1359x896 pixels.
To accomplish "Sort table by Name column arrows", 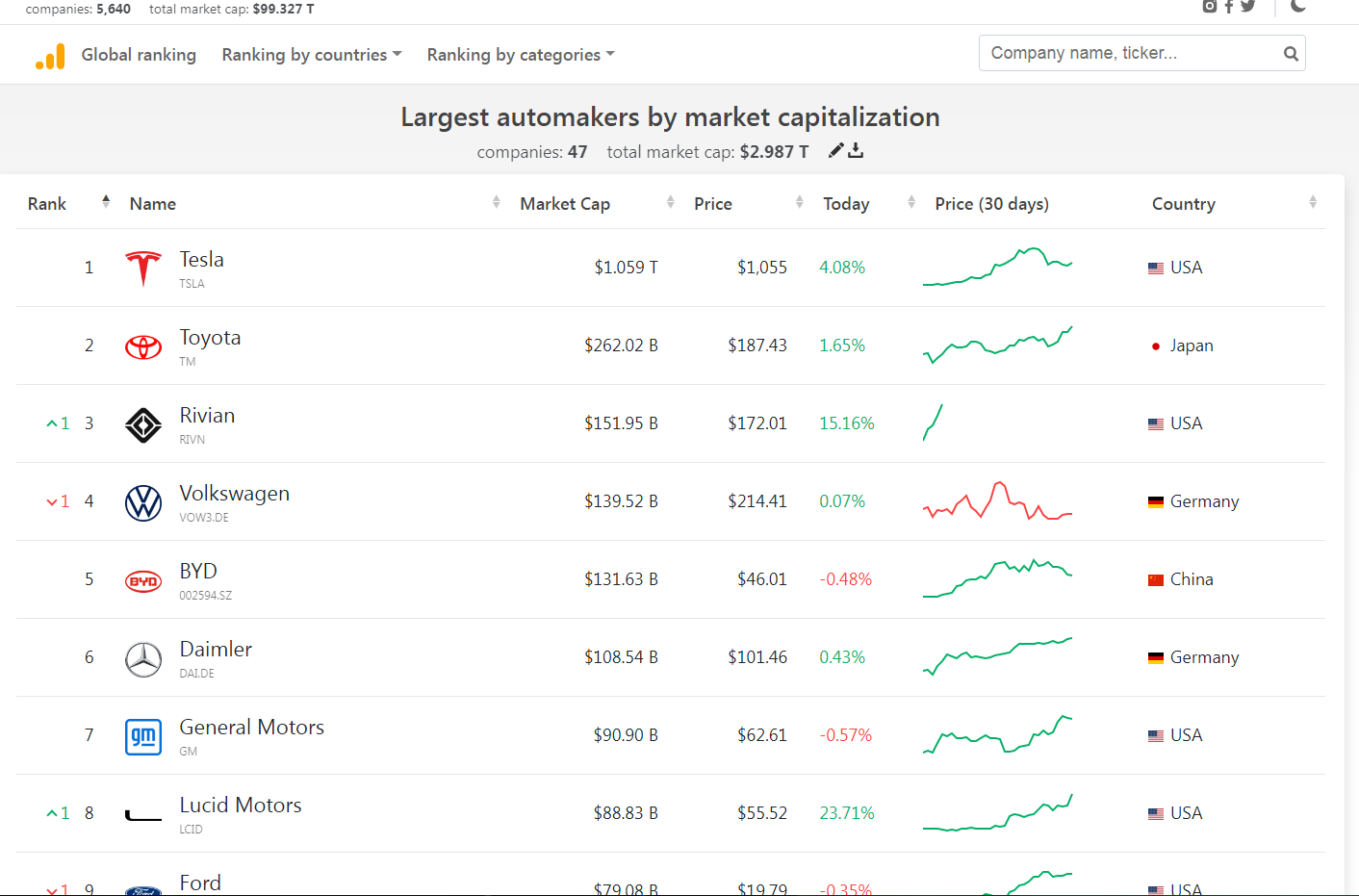I will click(496, 202).
